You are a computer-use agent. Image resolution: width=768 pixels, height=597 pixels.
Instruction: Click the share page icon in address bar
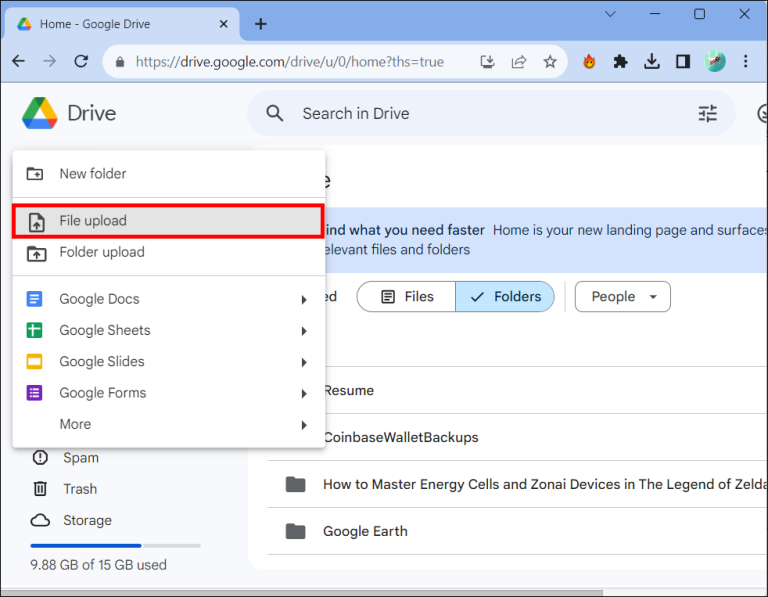pyautogui.click(x=519, y=62)
